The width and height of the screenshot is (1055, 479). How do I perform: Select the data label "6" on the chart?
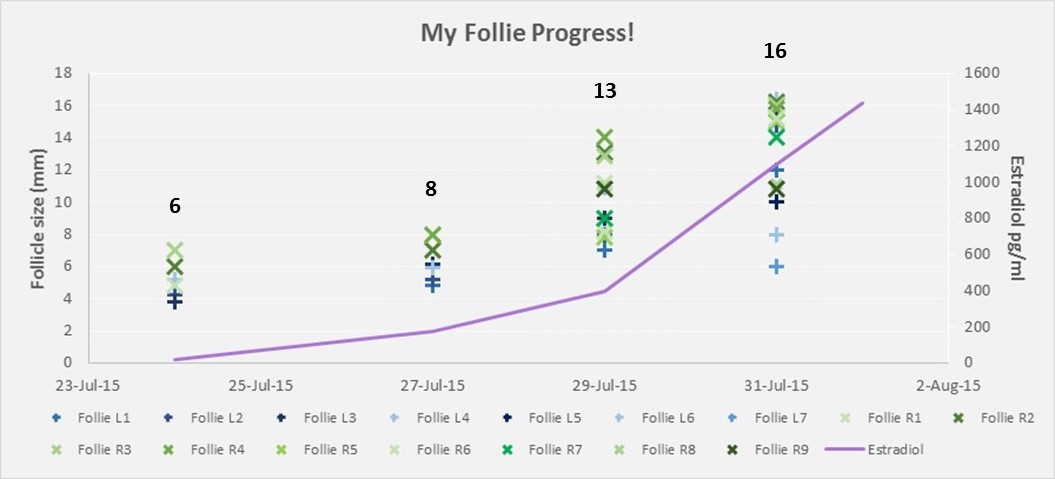tap(175, 206)
